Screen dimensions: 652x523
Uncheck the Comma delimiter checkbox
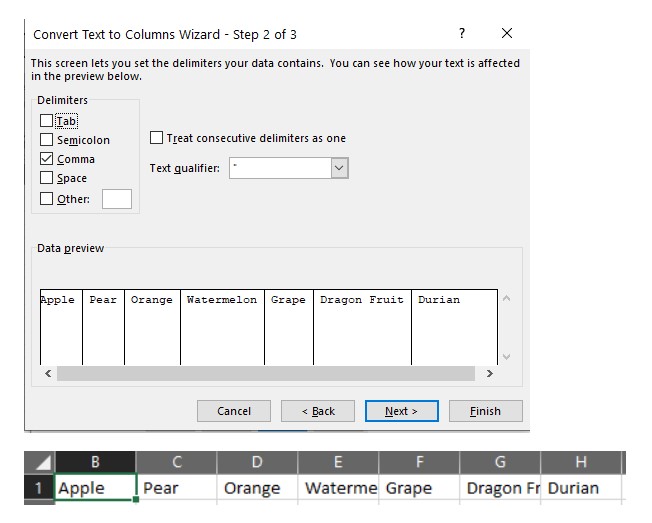coord(47,159)
